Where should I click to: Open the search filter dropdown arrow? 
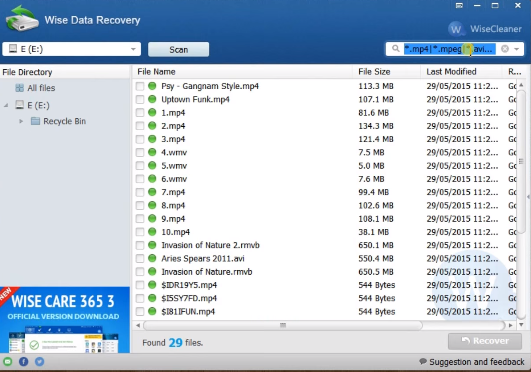coord(516,49)
